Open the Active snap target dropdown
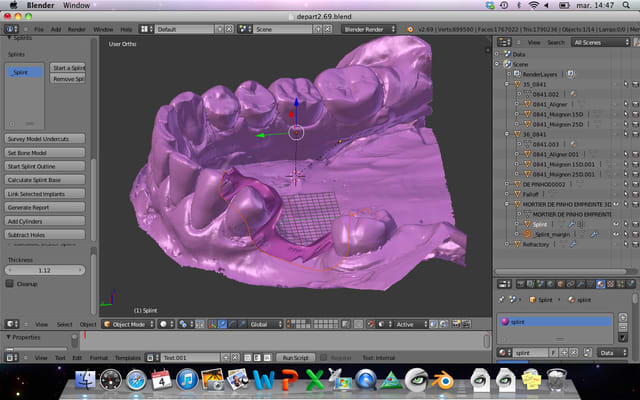Viewport: 640px width, 400px height. [x=411, y=324]
